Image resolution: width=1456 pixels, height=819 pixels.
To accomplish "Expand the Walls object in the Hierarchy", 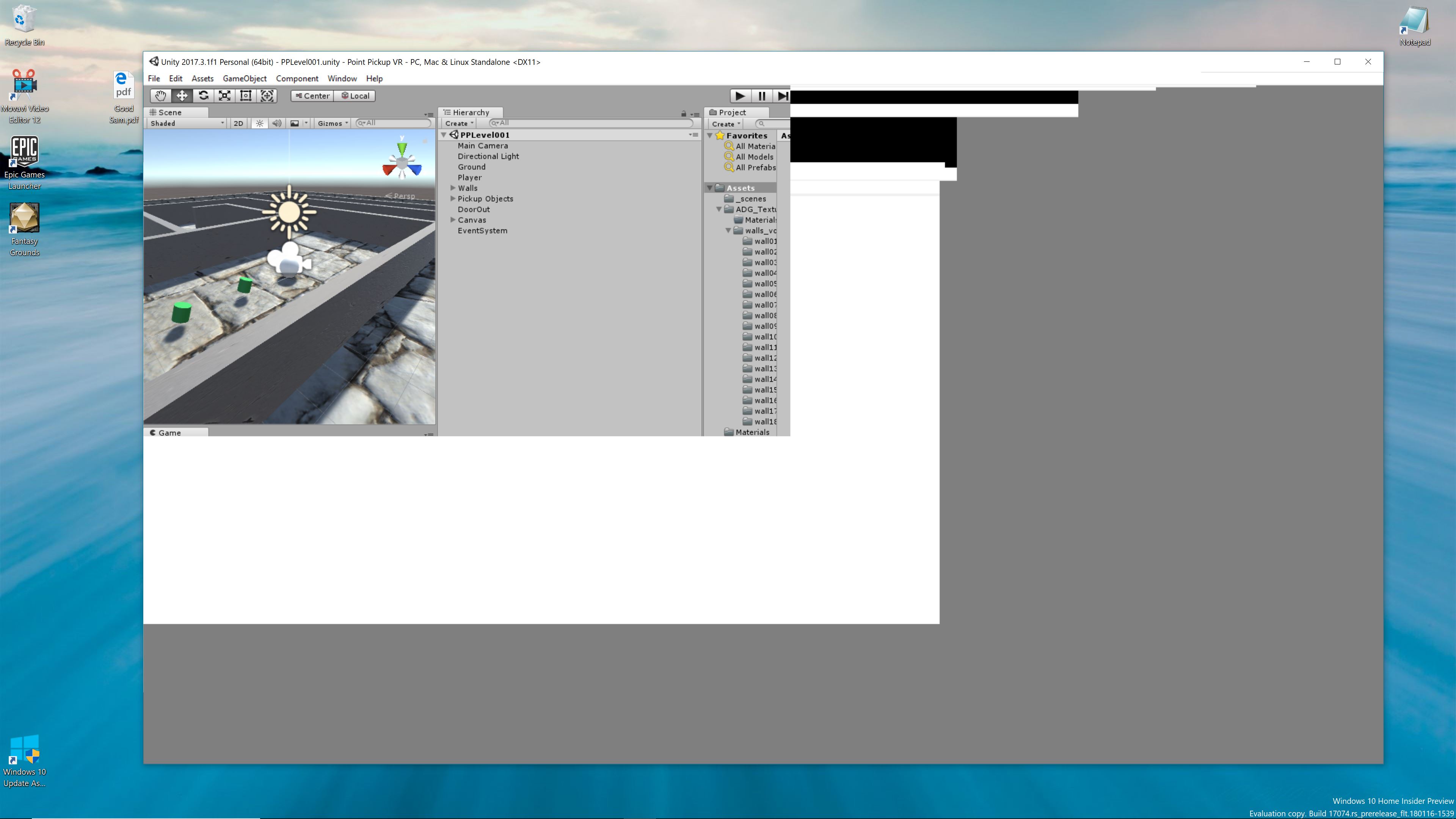I will 453,188.
